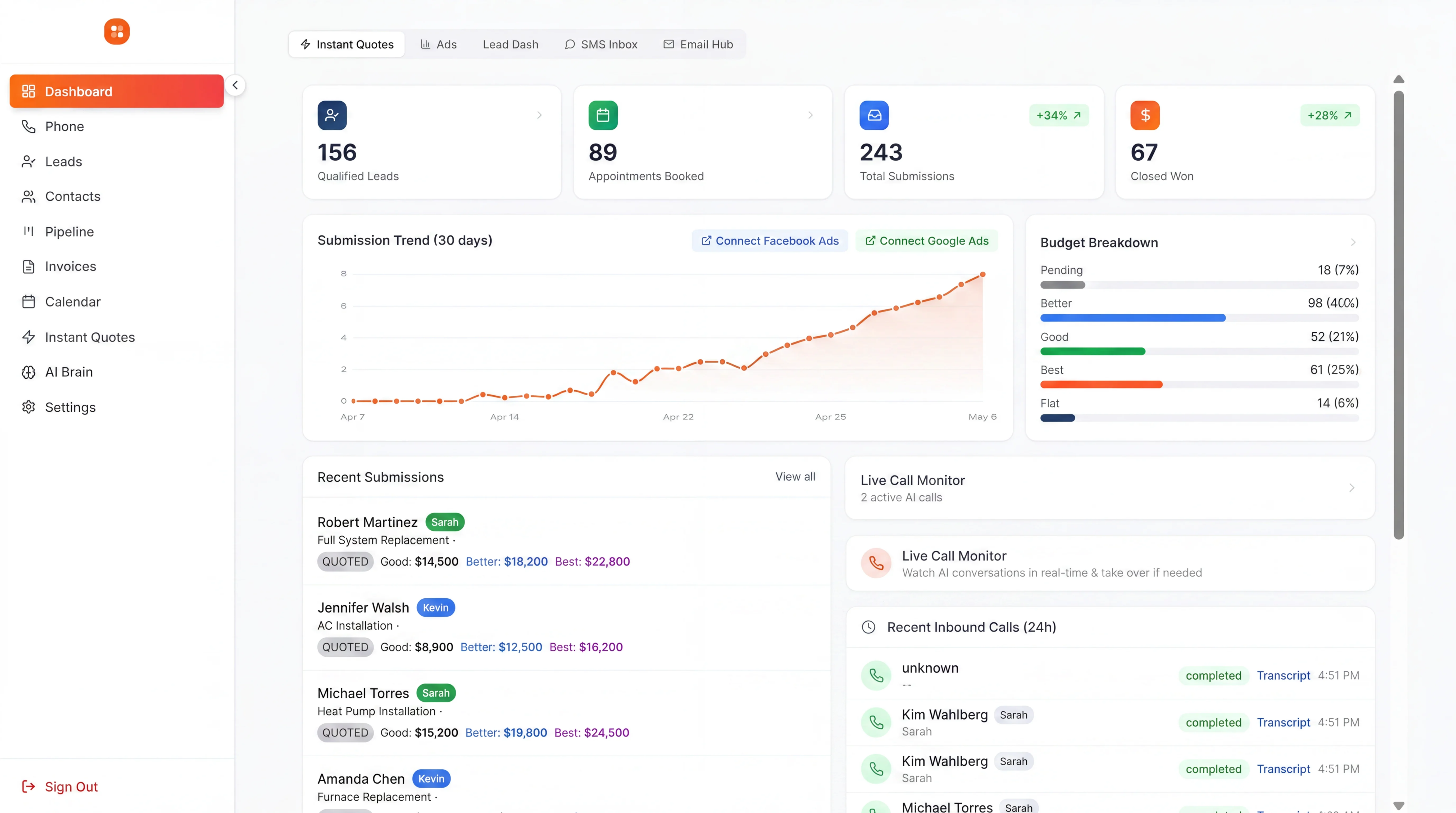This screenshot has height=813, width=1456.
Task: Click Sign Out
Action: click(60, 787)
